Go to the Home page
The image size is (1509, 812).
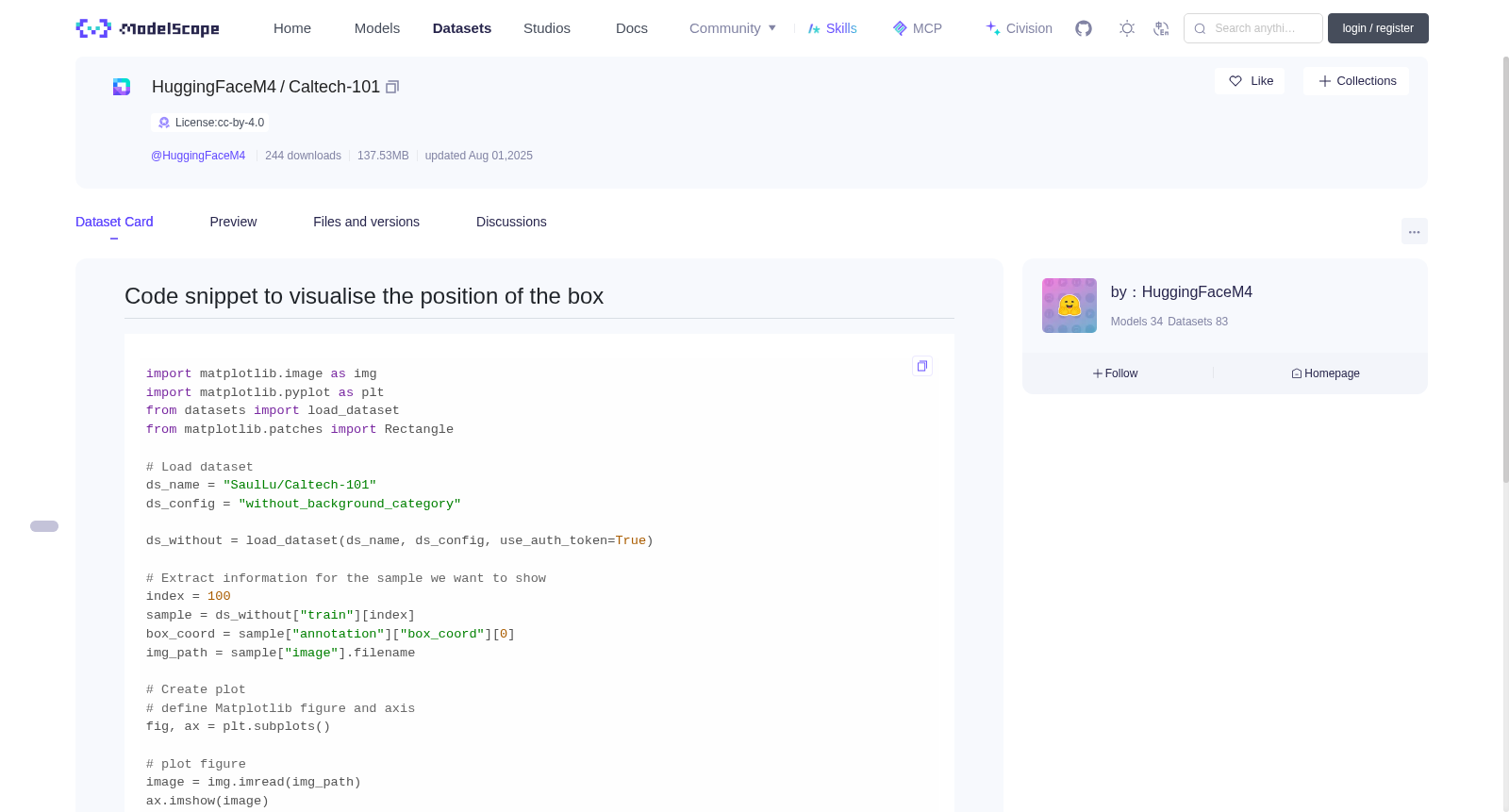pyautogui.click(x=292, y=28)
